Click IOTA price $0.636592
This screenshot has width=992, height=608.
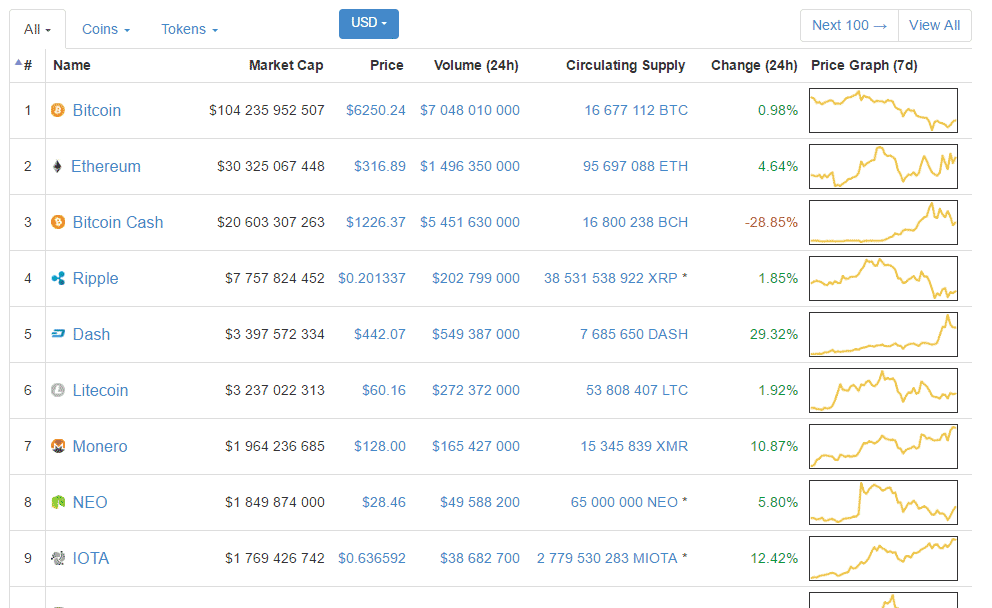tap(372, 558)
